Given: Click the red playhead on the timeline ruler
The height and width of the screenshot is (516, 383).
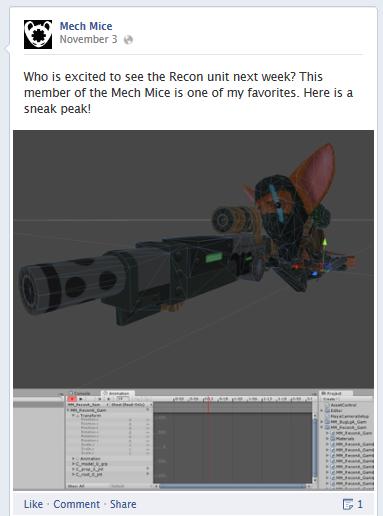Looking at the screenshot, I should 209,399.
